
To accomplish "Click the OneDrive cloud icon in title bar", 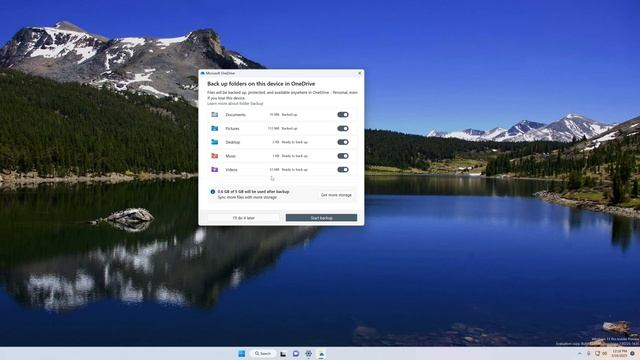I will 203,73.
